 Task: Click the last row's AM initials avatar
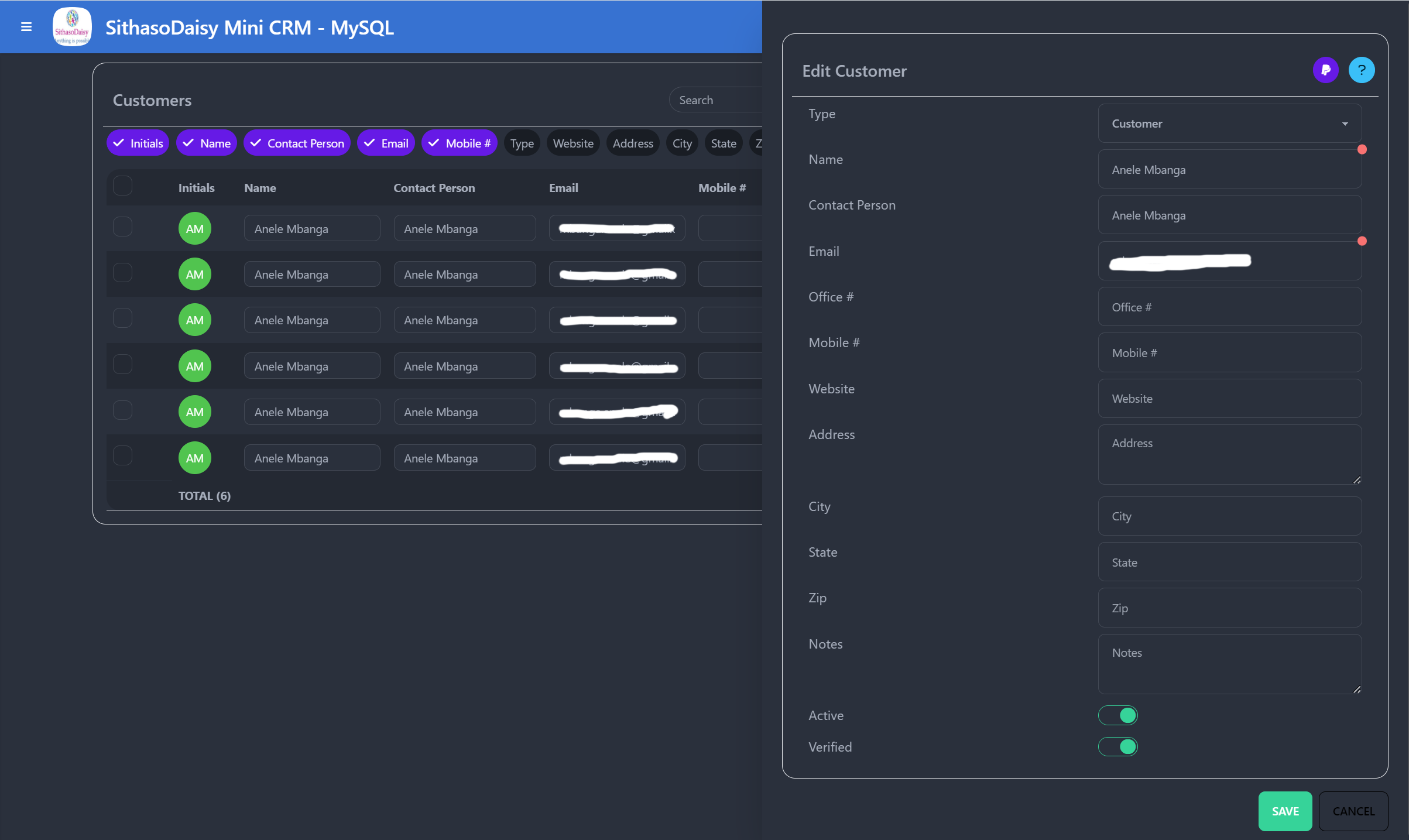pos(194,458)
